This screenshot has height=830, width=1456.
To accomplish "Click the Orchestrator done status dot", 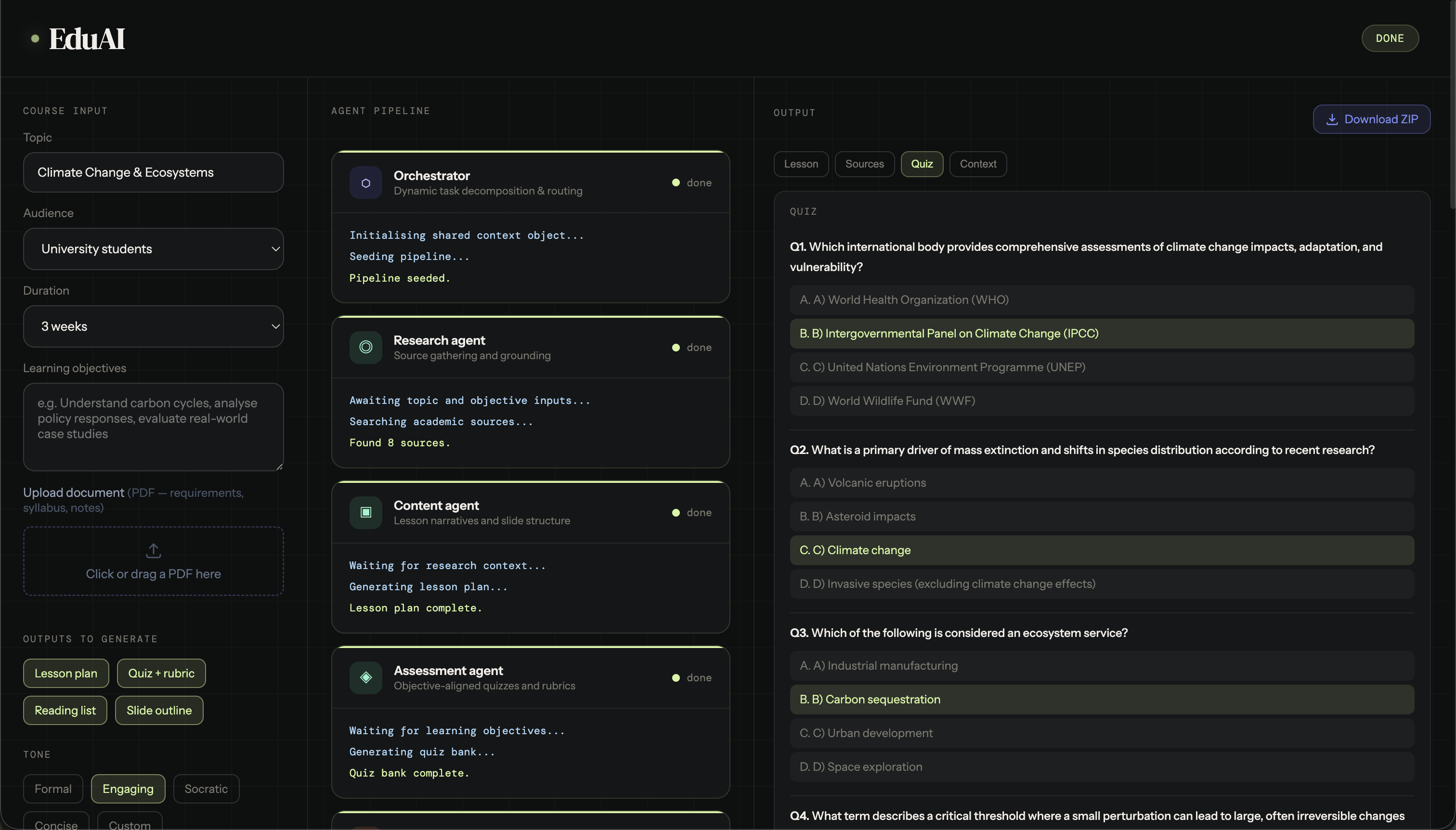I will 676,183.
